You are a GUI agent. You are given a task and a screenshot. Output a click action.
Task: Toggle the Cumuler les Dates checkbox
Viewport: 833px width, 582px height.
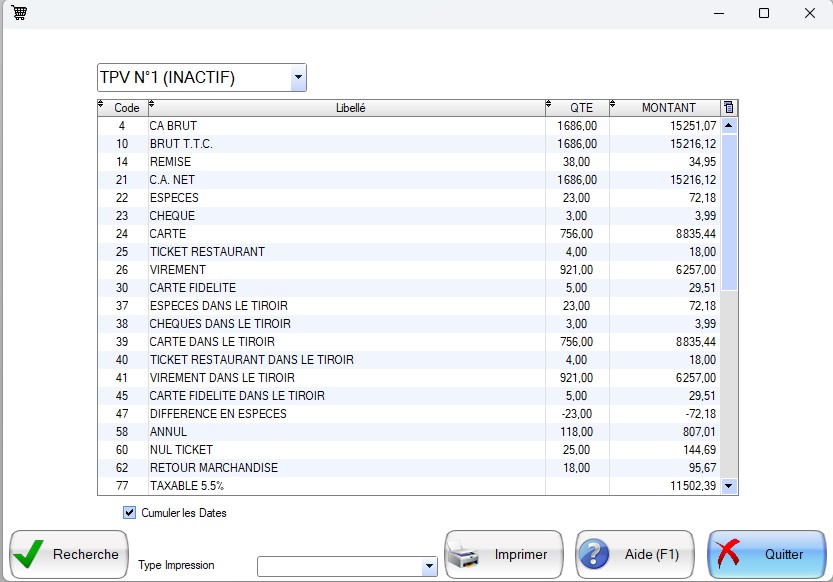[129, 513]
